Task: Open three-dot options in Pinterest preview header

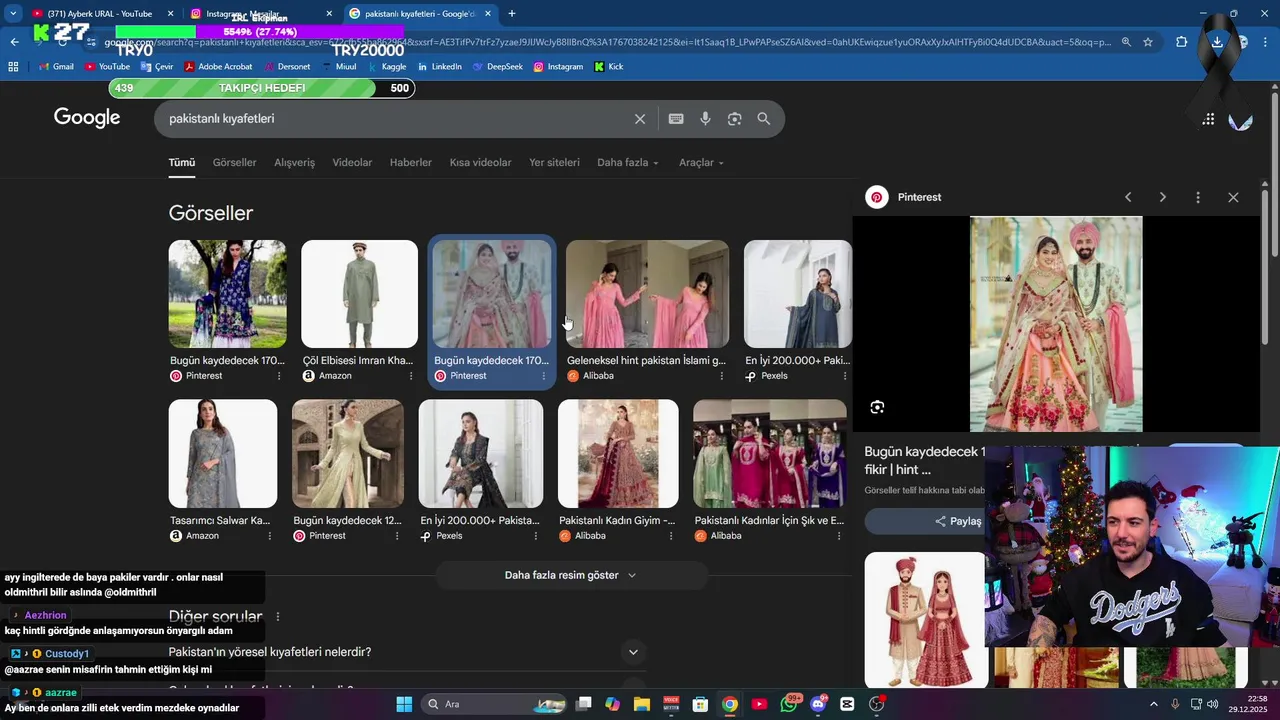Action: tap(1197, 197)
